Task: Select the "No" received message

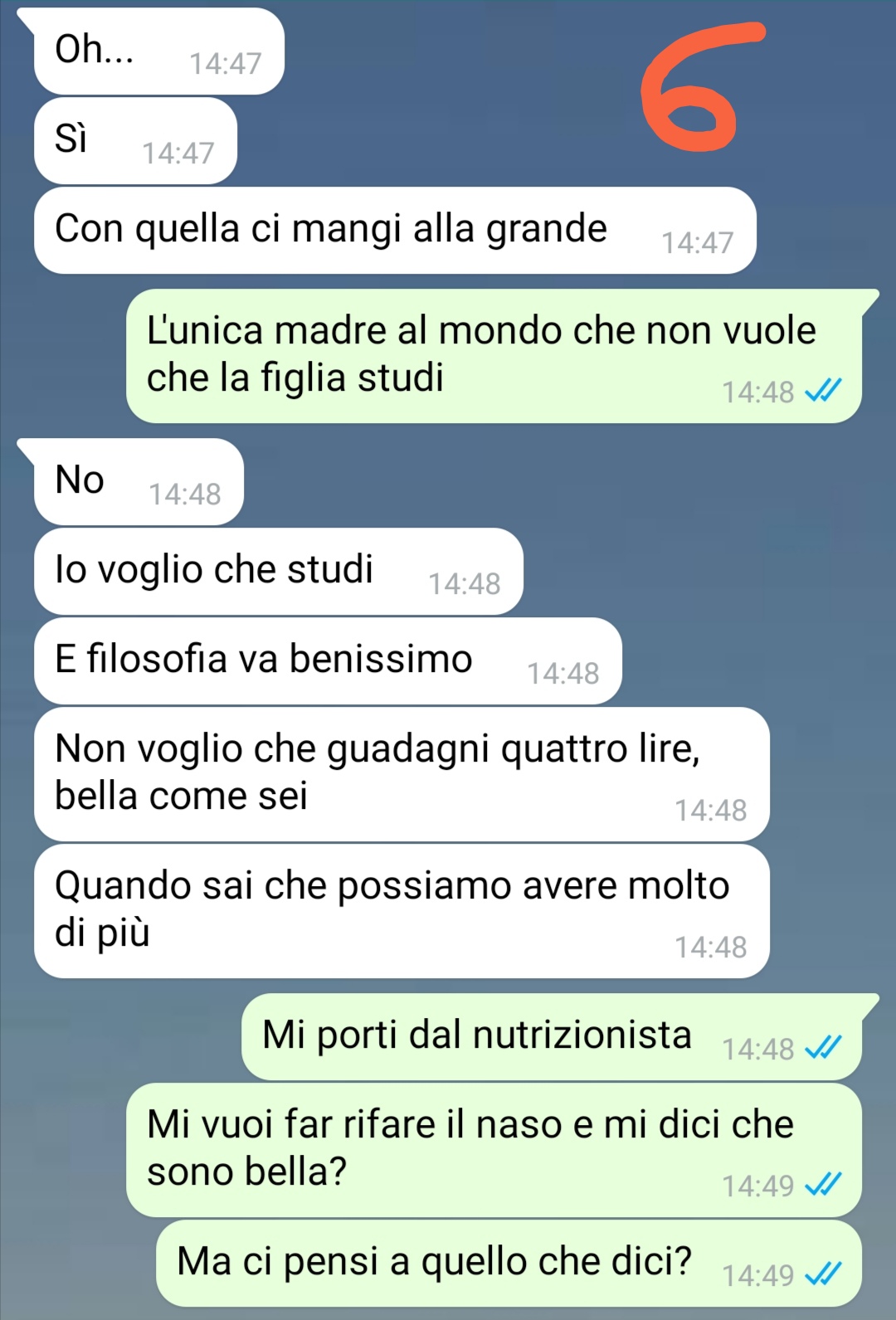Action: point(139,482)
